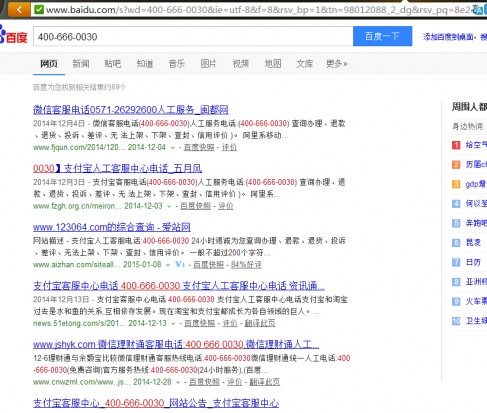Click rank 9 badge in hot words list
The width and height of the screenshot is (487, 413).
click(456, 302)
